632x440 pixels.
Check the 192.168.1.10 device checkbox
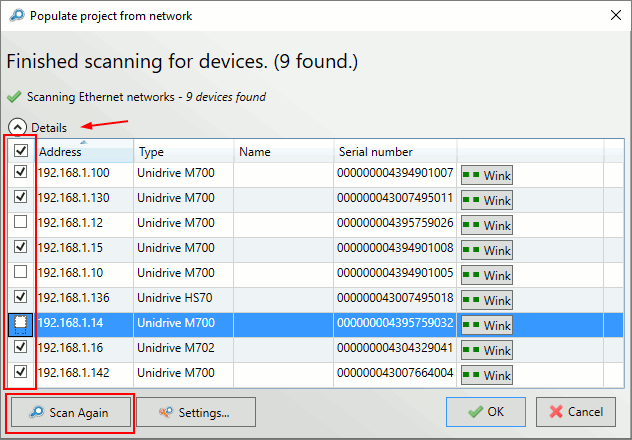point(21,272)
